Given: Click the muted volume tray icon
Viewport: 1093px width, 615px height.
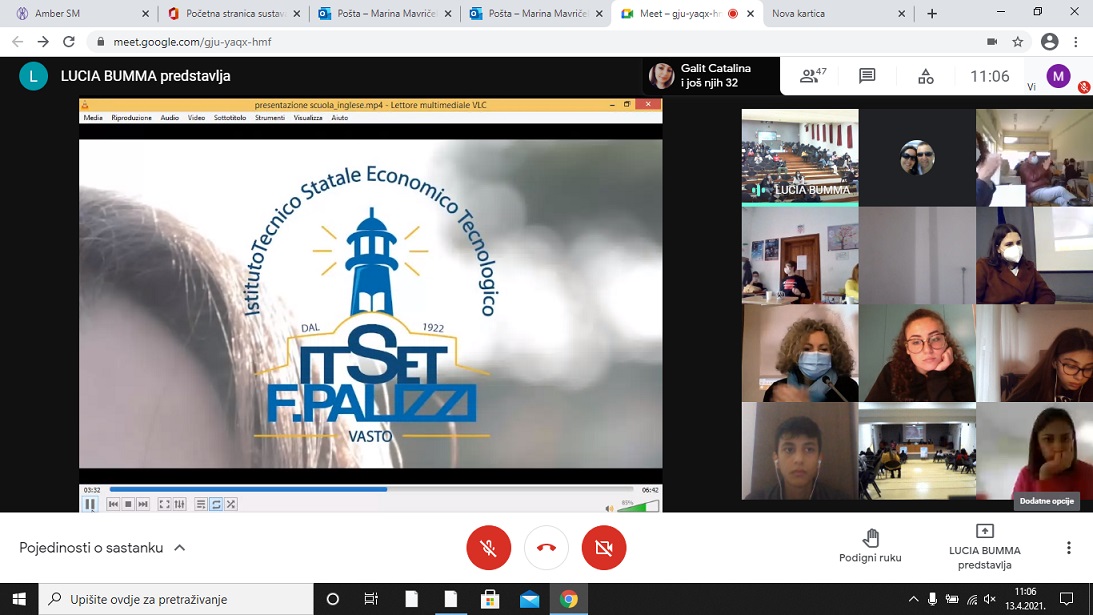Looking at the screenshot, I should [990, 599].
